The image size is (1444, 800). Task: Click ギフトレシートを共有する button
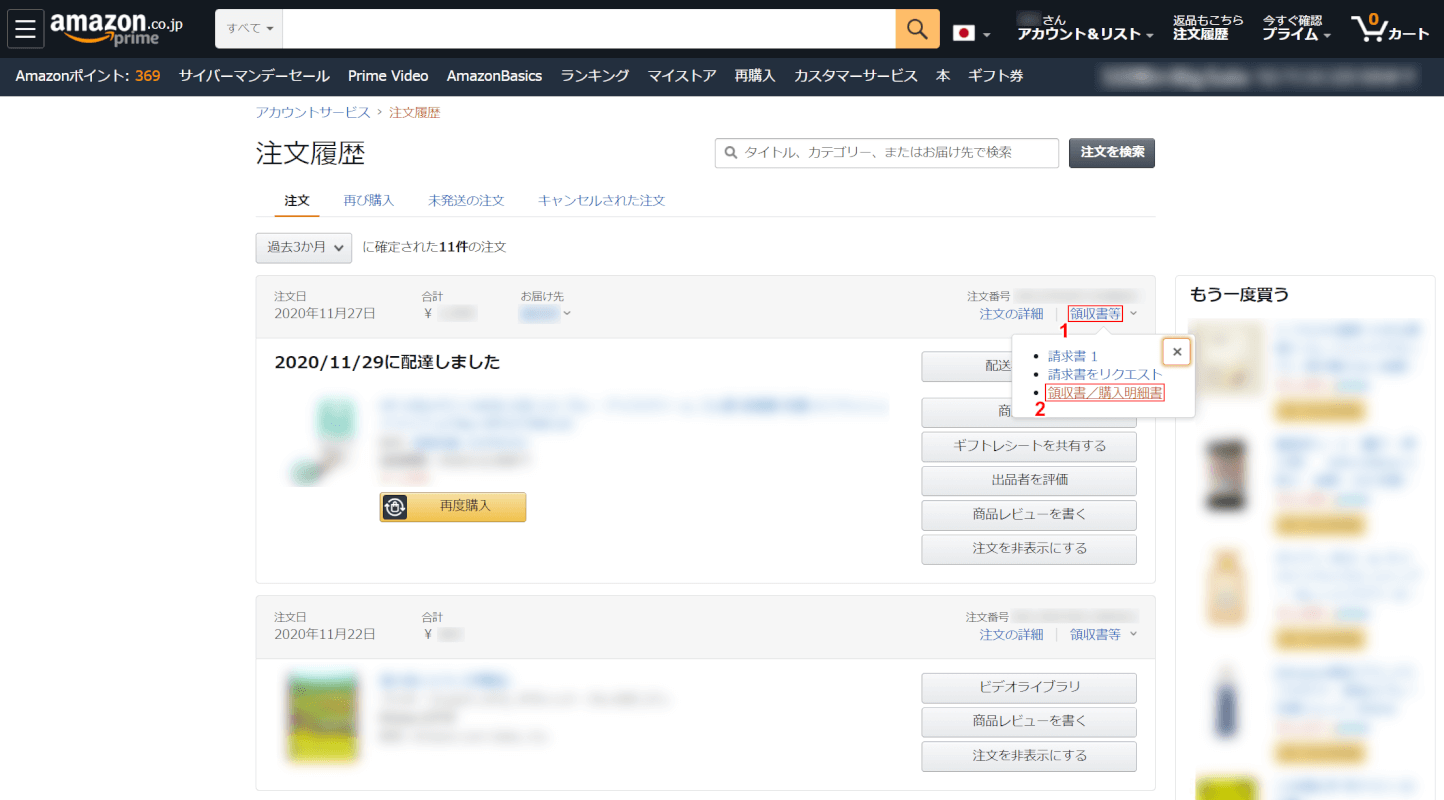point(1029,446)
